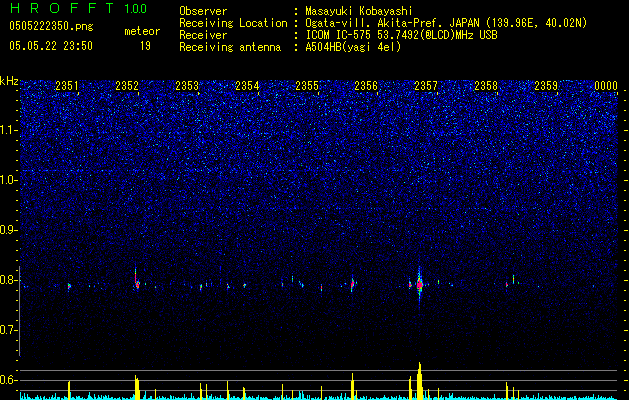Viewport: 629px width, 400px height.
Task: Click the Receiver label
Action: coord(203,35)
